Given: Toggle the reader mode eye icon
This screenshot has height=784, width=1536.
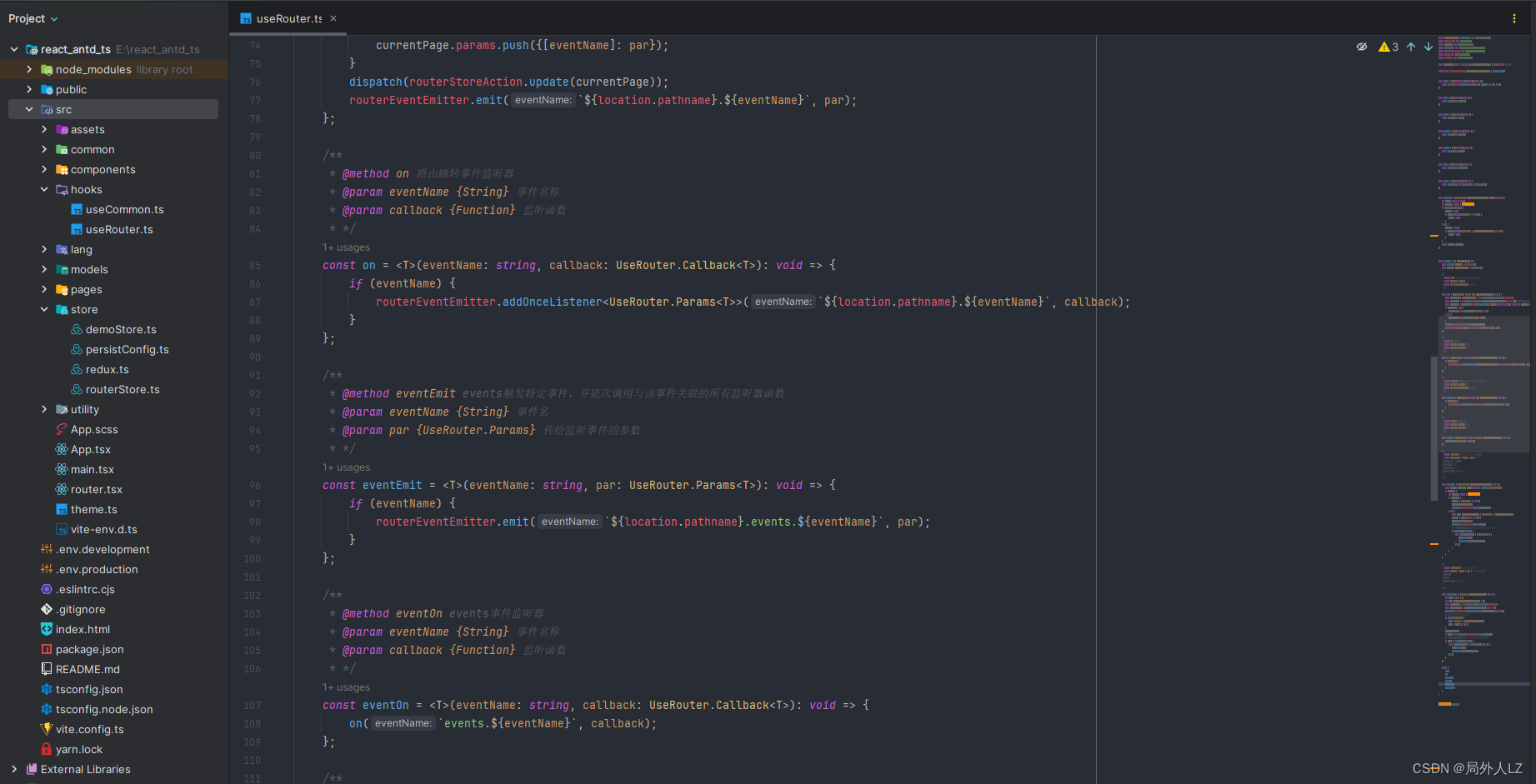Looking at the screenshot, I should 1362,47.
